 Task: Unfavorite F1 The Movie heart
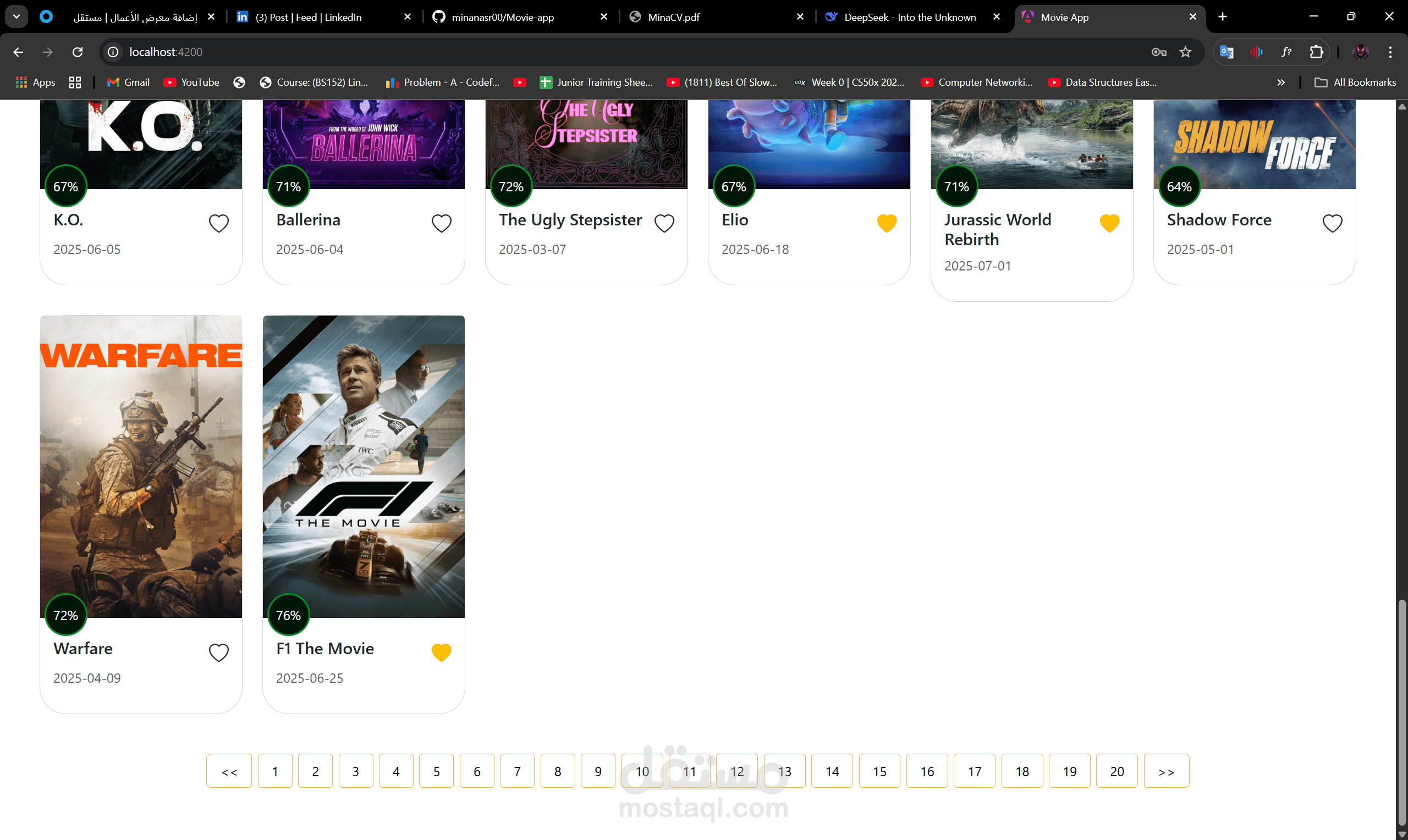441,652
